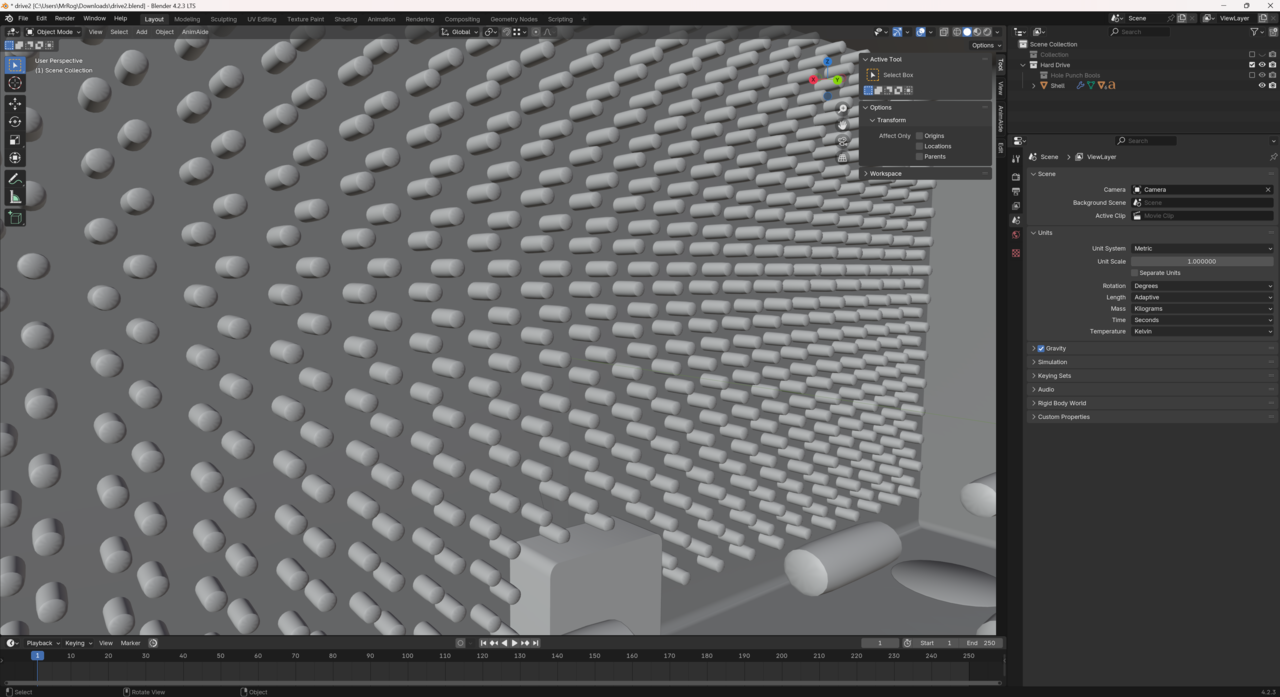Select the Annotate tool
The width and height of the screenshot is (1280, 697).
(x=15, y=179)
